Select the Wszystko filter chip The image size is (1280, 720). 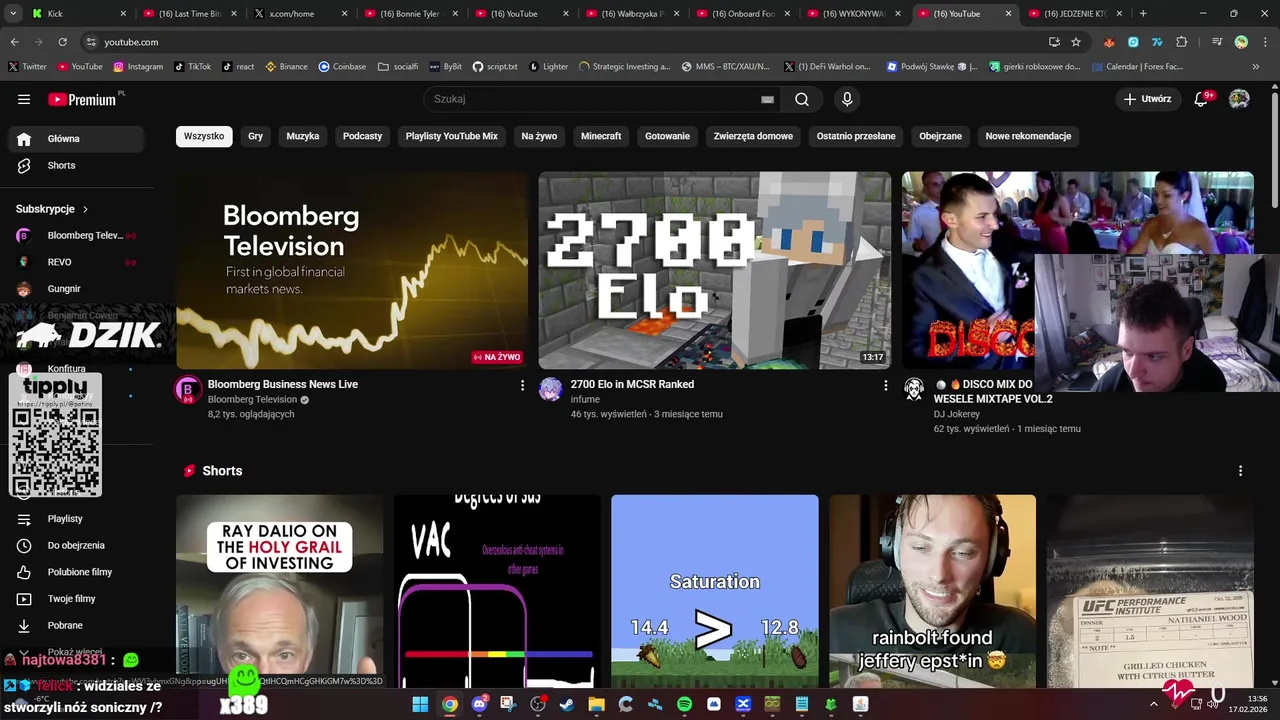[x=204, y=136]
